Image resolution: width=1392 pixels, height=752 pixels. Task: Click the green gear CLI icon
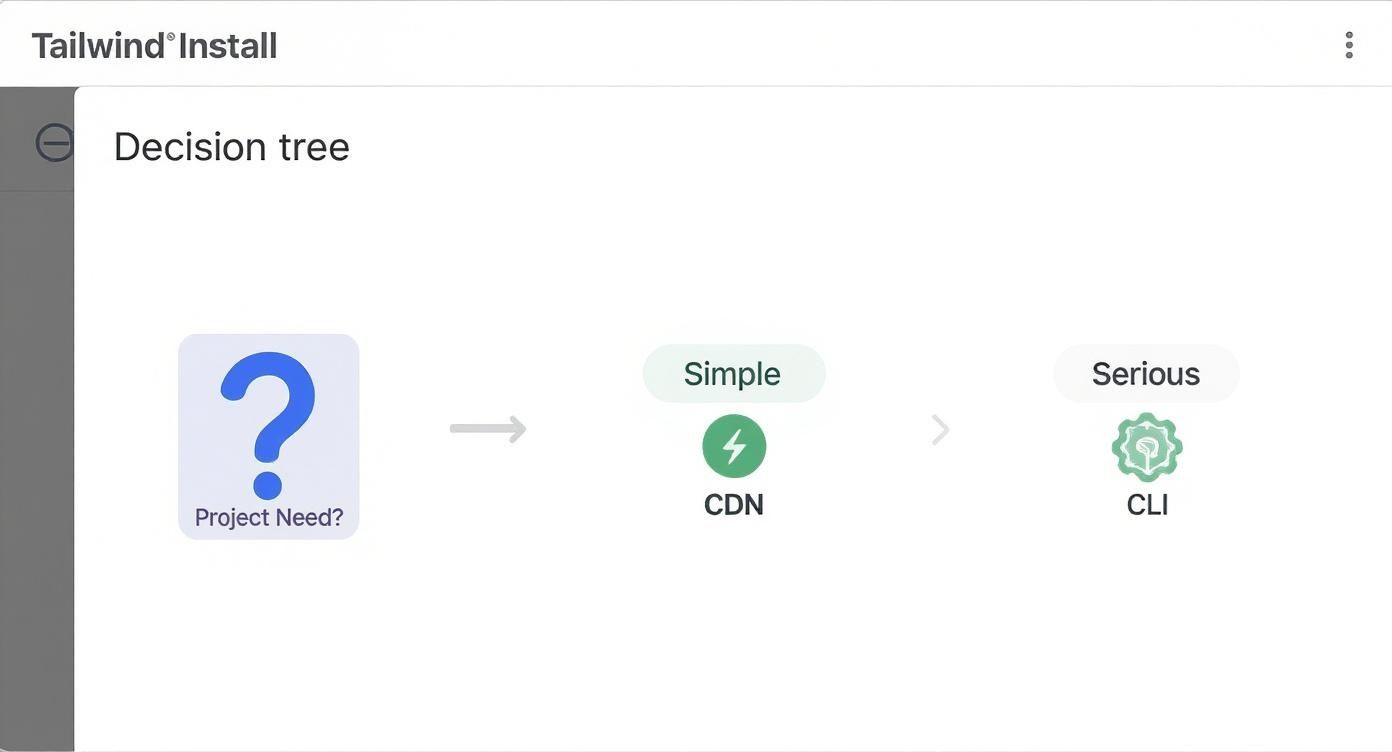pos(1146,447)
